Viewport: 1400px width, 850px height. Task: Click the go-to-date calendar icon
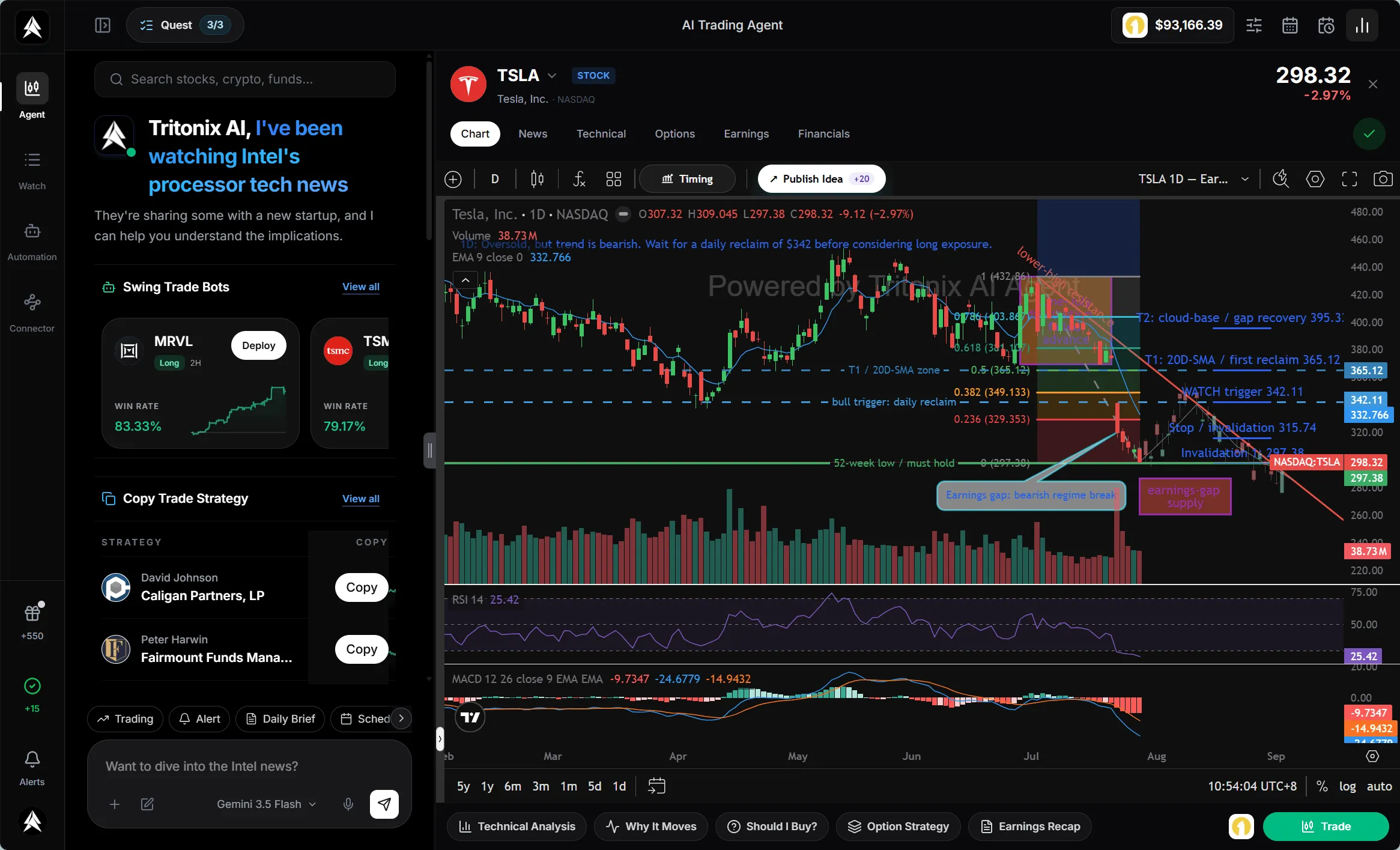click(x=656, y=786)
